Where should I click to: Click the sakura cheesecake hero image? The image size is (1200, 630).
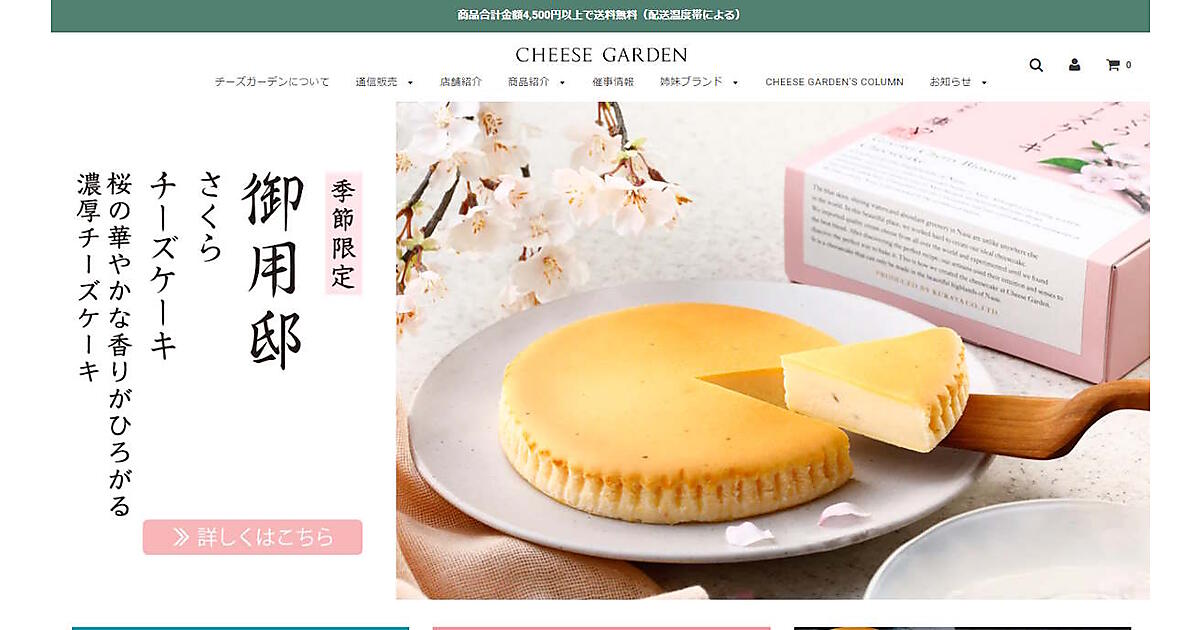(772, 350)
